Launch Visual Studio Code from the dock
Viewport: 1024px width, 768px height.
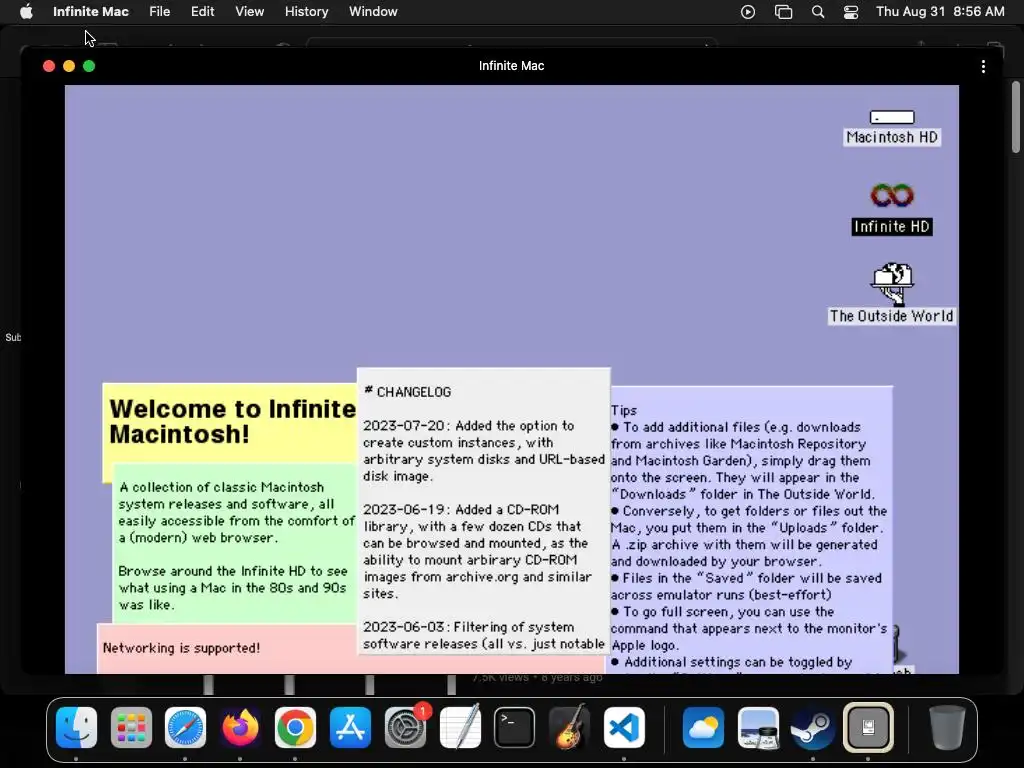pos(624,727)
